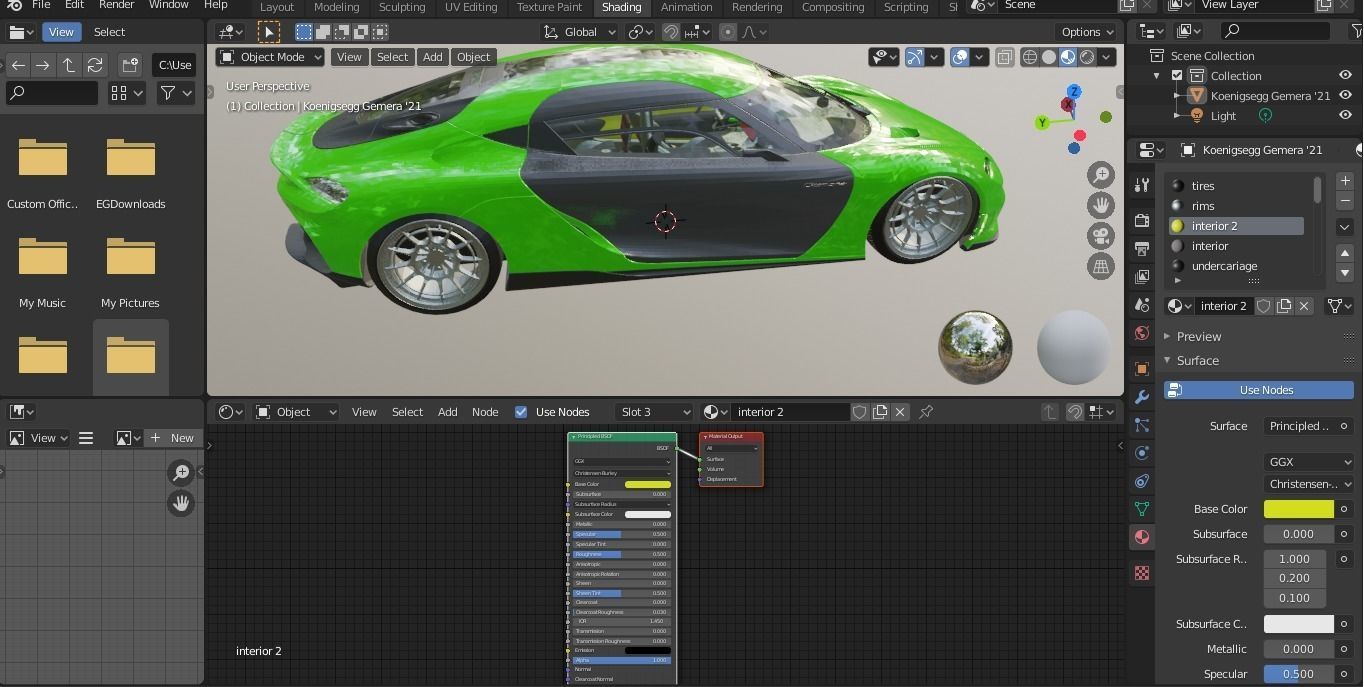
Task: Open the UV Editing workspace tab
Action: click(x=471, y=7)
